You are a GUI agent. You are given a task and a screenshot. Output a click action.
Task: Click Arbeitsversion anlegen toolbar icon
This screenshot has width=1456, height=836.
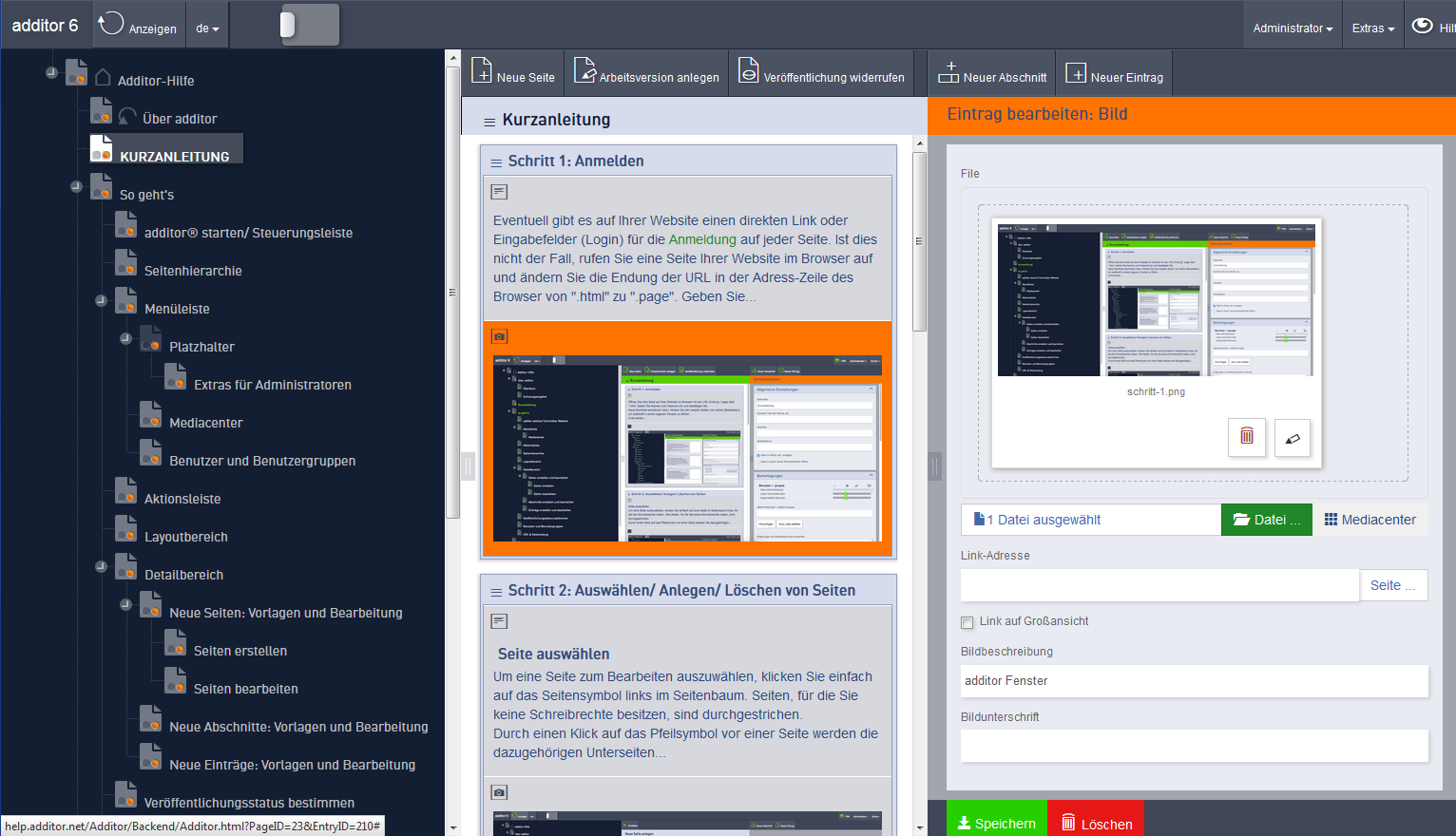pyautogui.click(x=584, y=70)
